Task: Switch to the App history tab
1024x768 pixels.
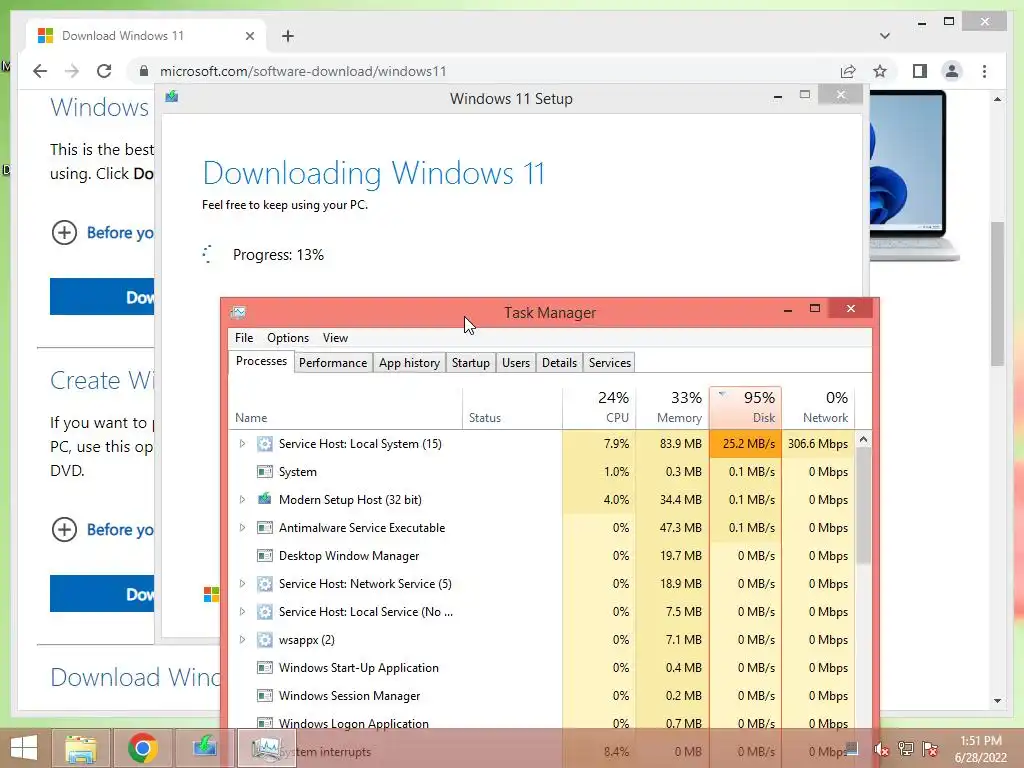Action: click(409, 362)
